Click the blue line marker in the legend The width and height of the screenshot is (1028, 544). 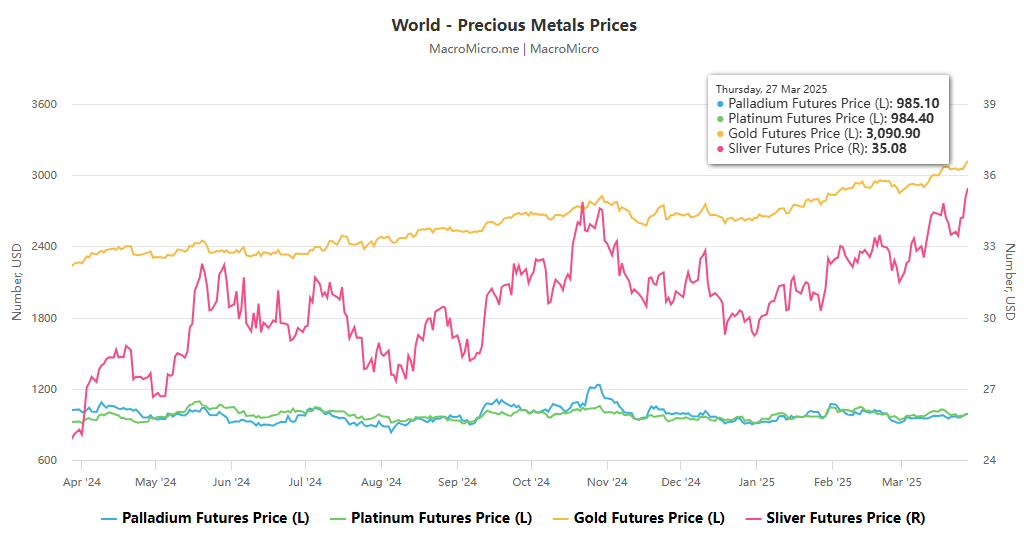click(109, 518)
